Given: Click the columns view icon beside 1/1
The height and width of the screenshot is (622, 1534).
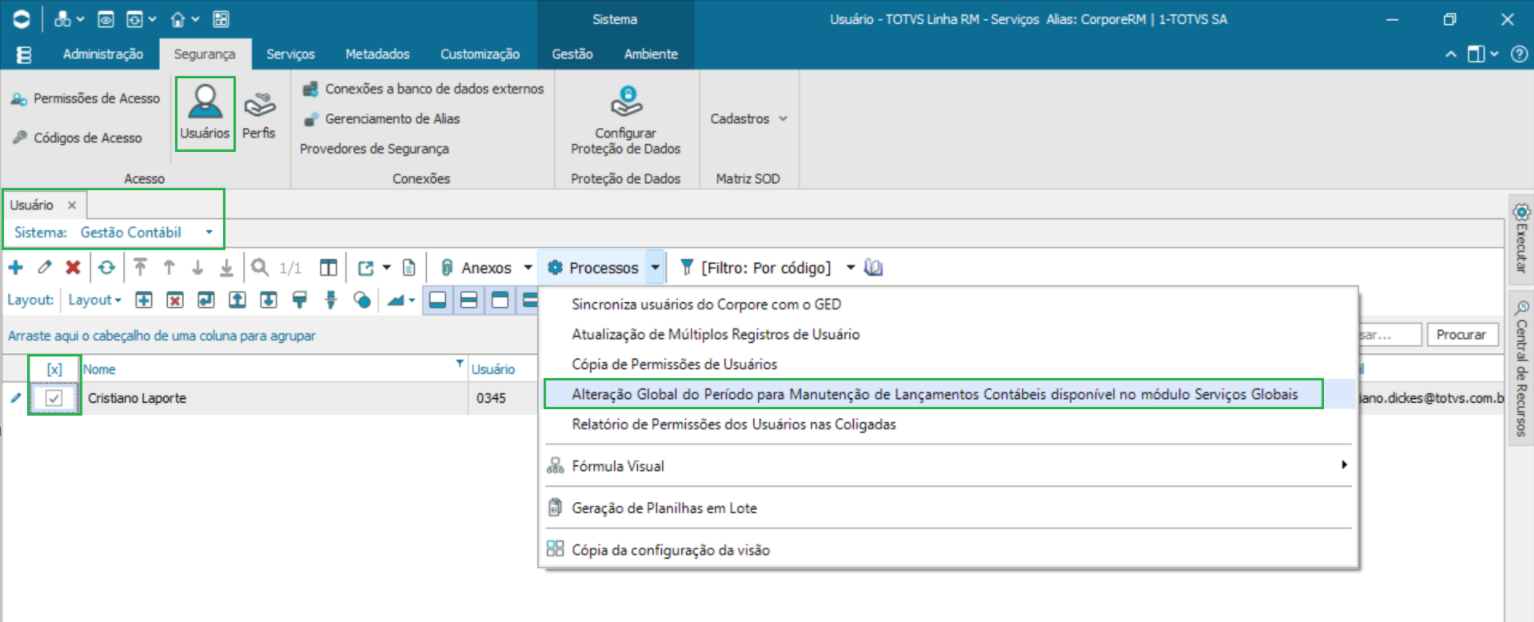Looking at the screenshot, I should point(328,268).
